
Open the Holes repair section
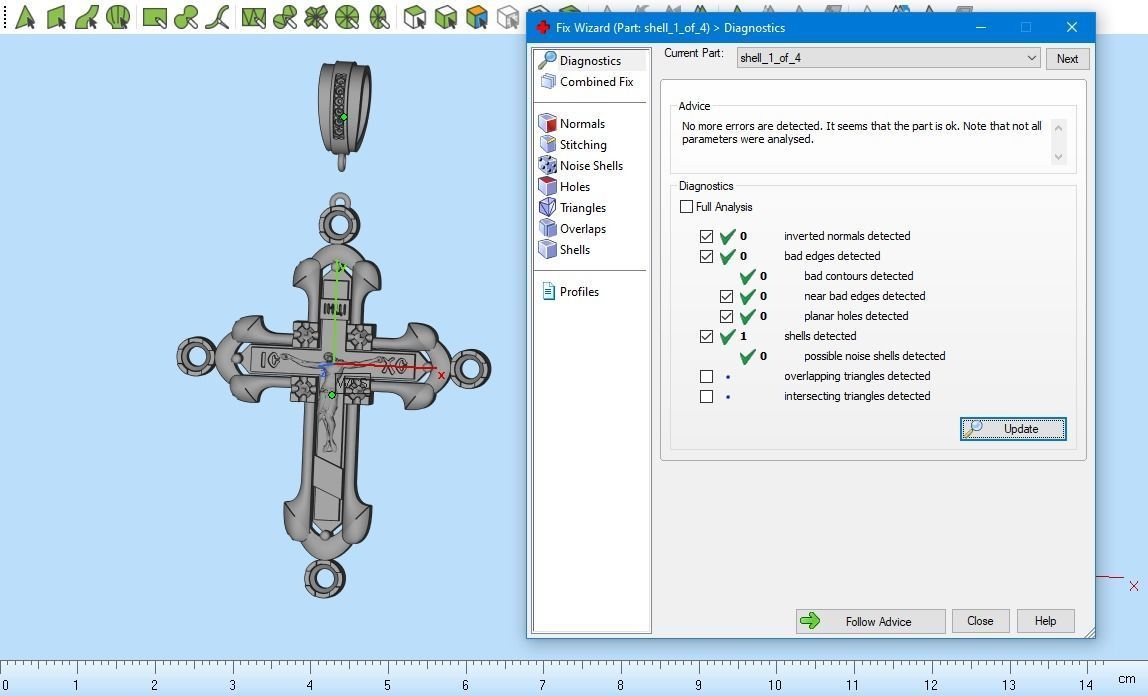coord(575,187)
